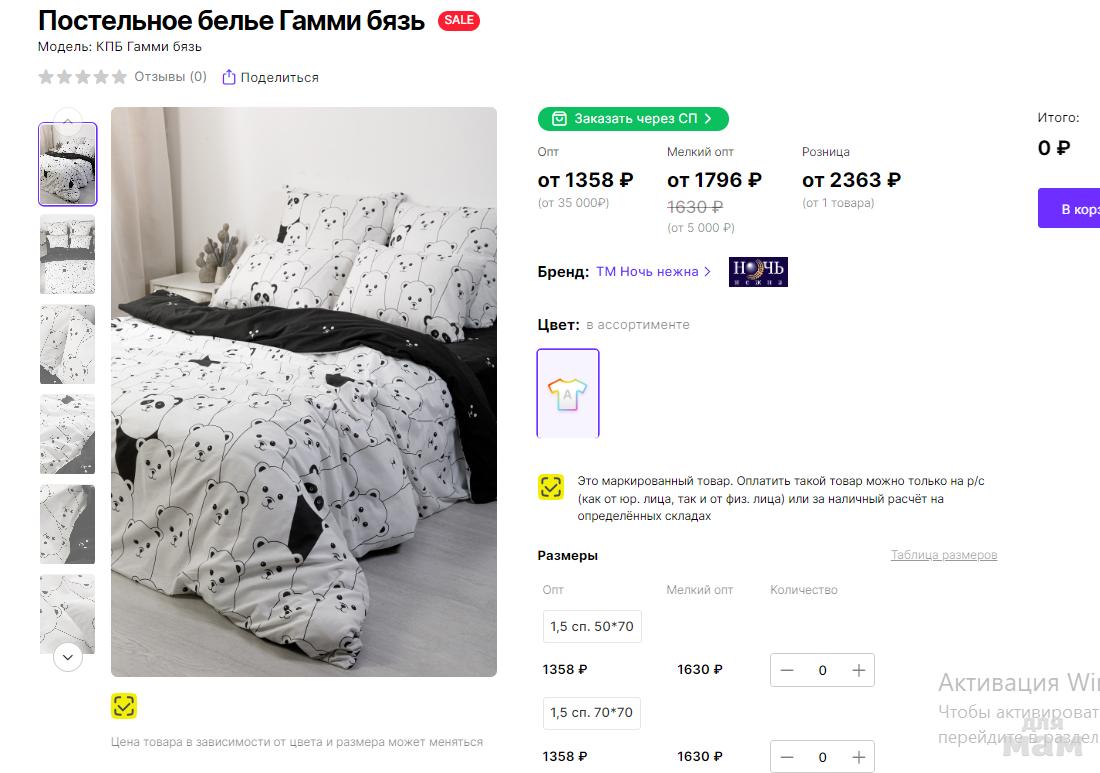Viewport: 1100px width, 773px height.
Task: Decrease quantity for the 1,5 сп. 70*70 size
Action: [x=787, y=757]
